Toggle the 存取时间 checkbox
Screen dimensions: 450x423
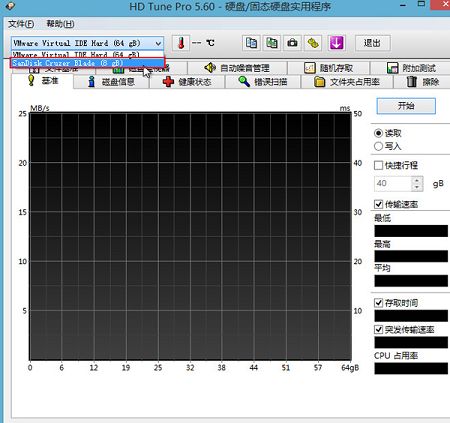click(378, 303)
